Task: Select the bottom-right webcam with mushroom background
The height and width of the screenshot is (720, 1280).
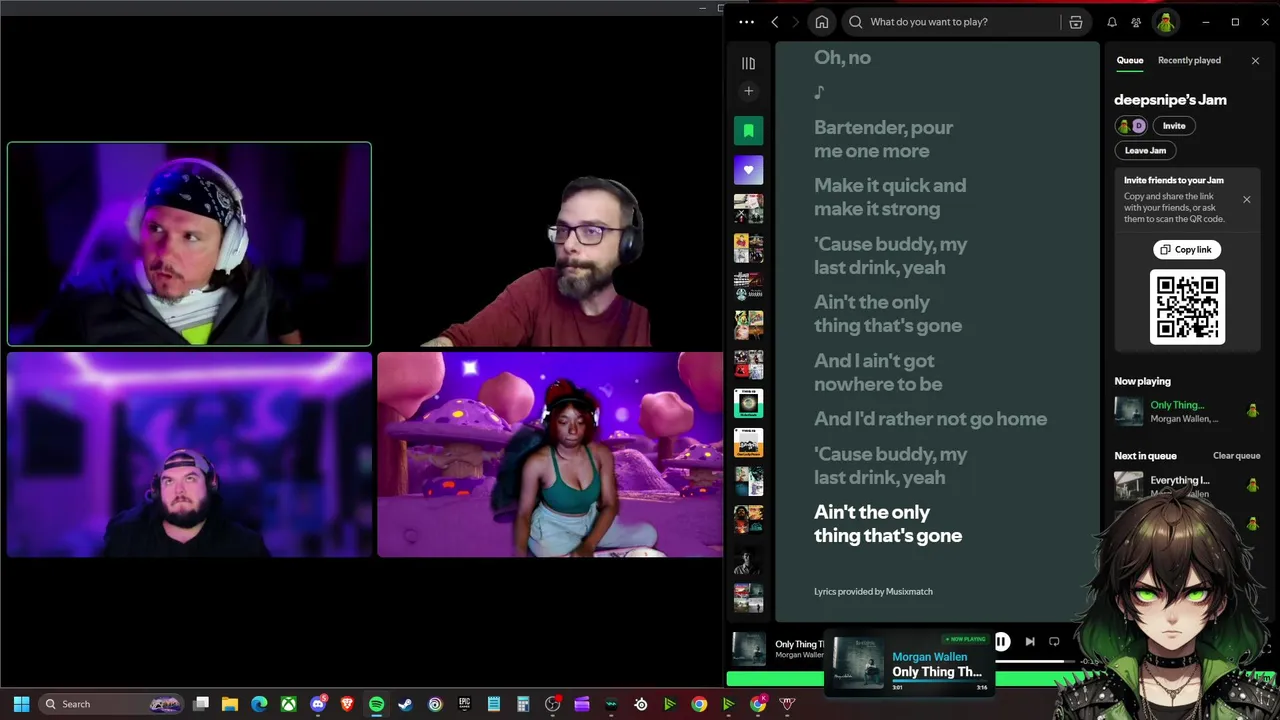Action: 550,454
